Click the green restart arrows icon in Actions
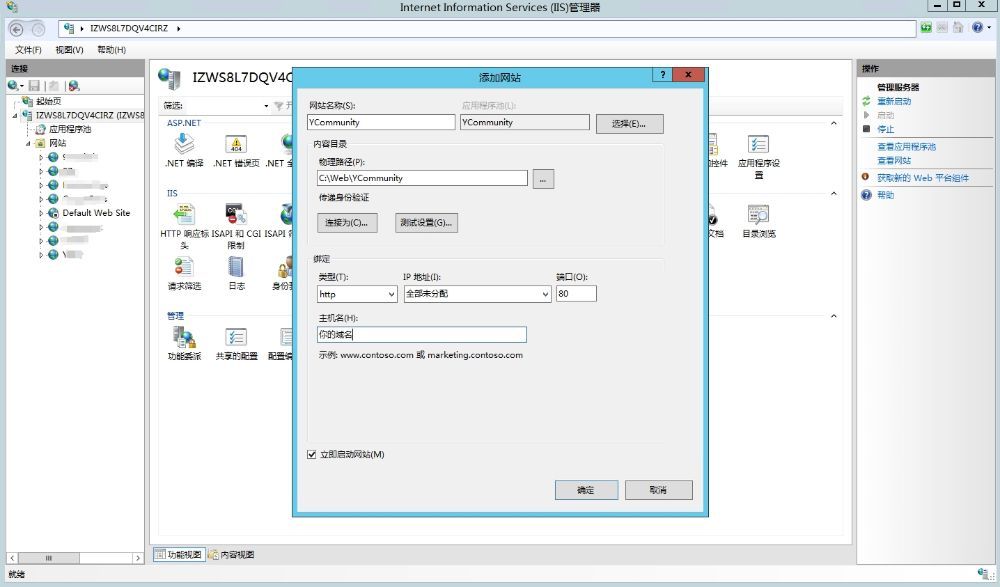The width and height of the screenshot is (1000, 587). pyautogui.click(x=866, y=101)
